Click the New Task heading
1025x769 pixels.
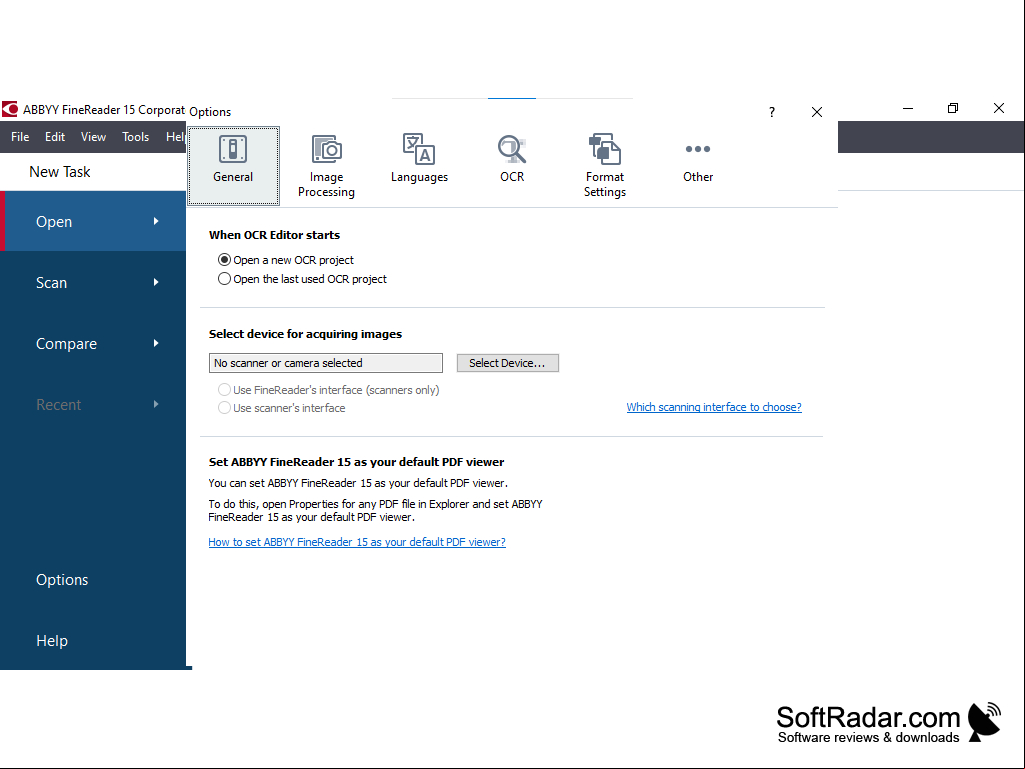[59, 172]
